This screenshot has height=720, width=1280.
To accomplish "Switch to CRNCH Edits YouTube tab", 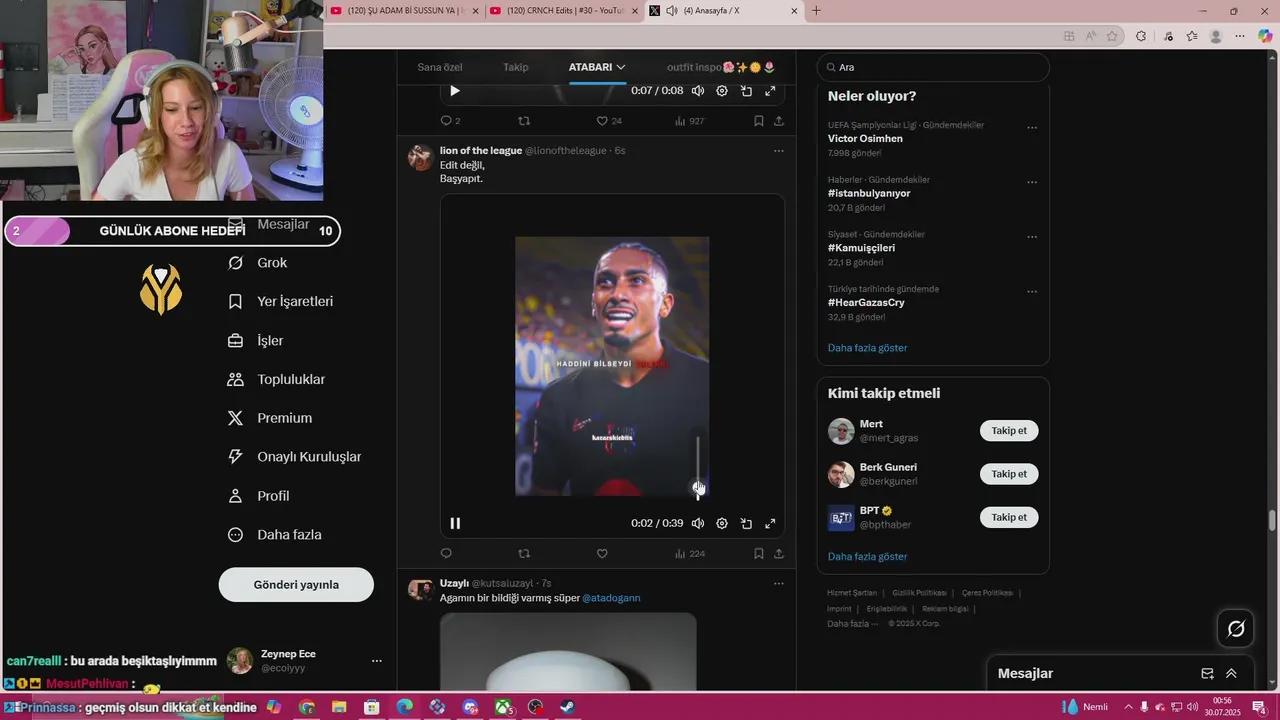I will [564, 11].
